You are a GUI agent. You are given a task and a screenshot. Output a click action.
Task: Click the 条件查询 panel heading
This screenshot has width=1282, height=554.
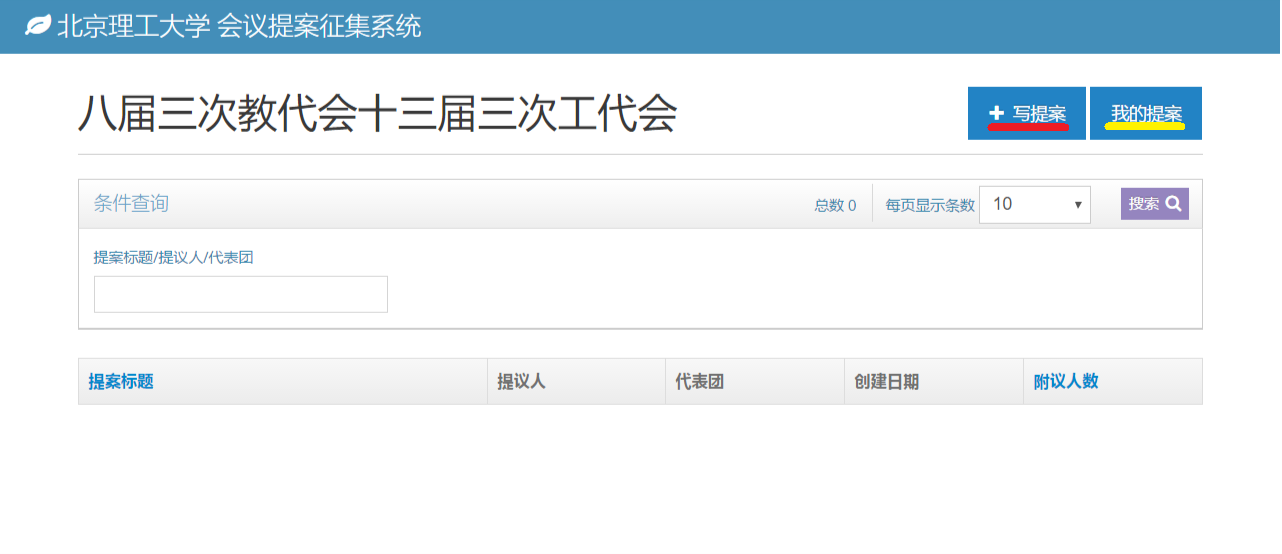pos(131,204)
